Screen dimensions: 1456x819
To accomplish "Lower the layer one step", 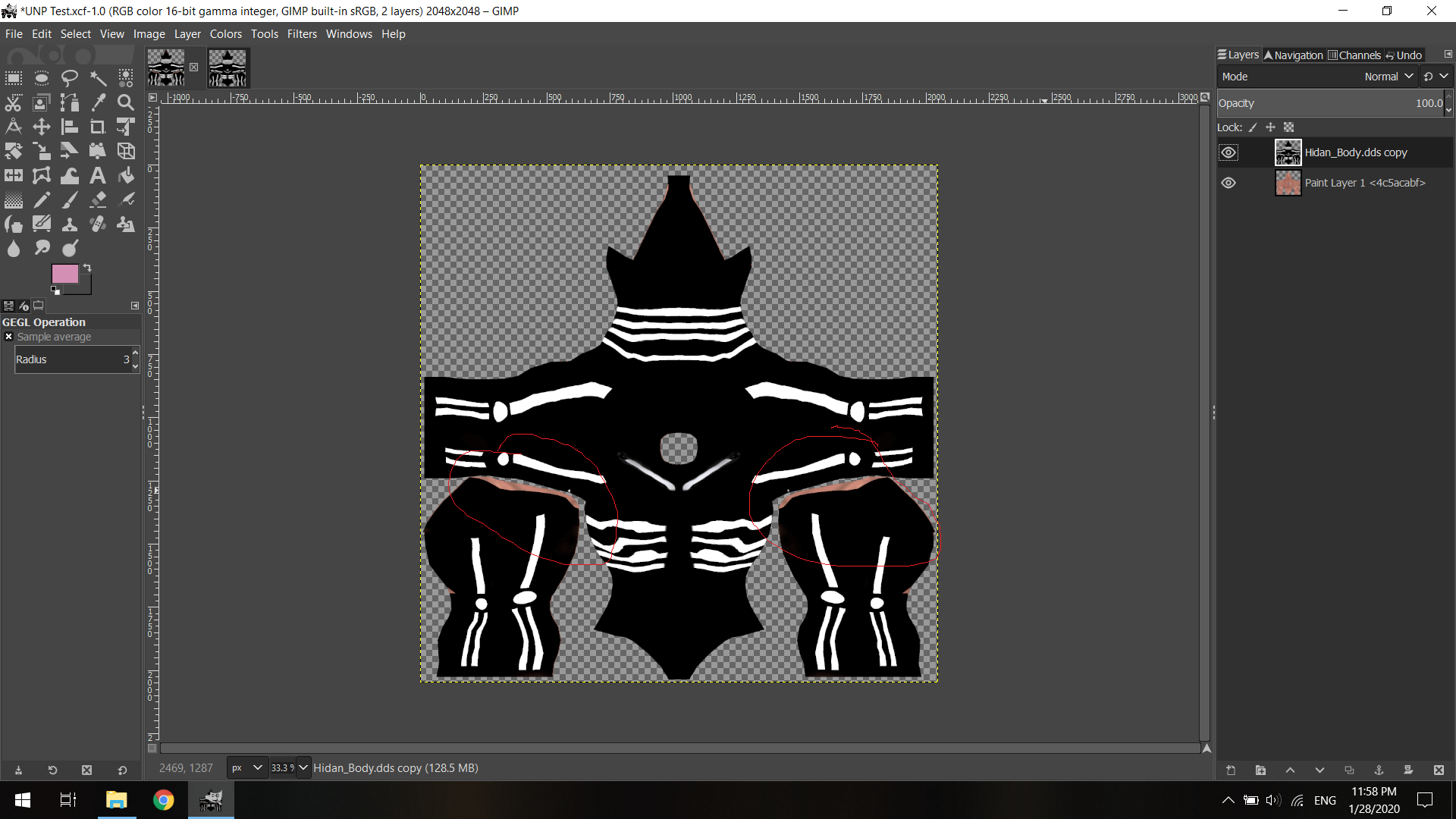I will 1319,770.
